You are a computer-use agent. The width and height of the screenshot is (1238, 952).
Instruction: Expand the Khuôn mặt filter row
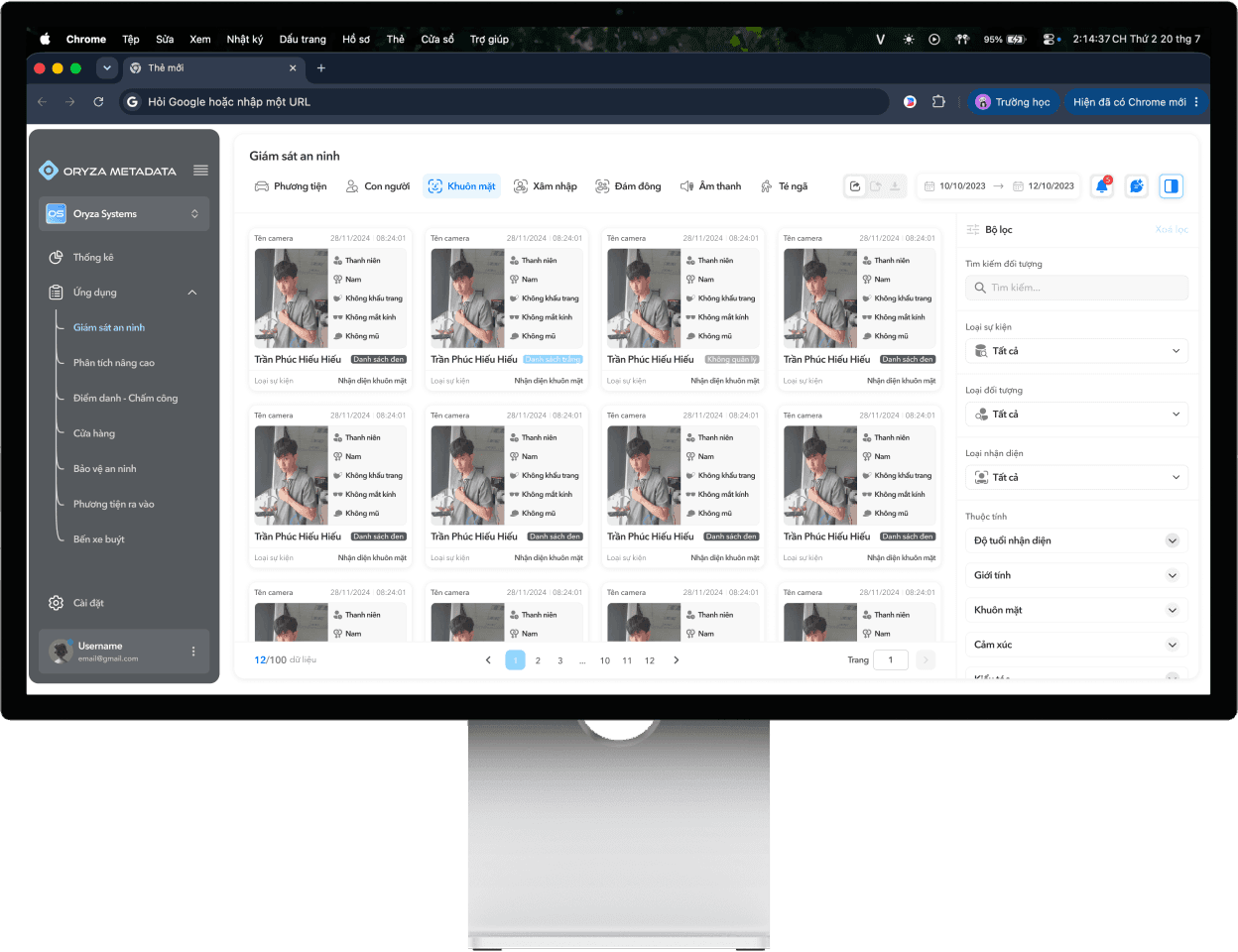[1076, 610]
